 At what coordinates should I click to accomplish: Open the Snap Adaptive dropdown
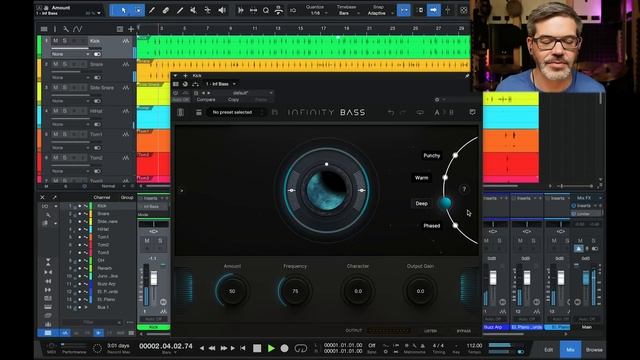[380, 13]
